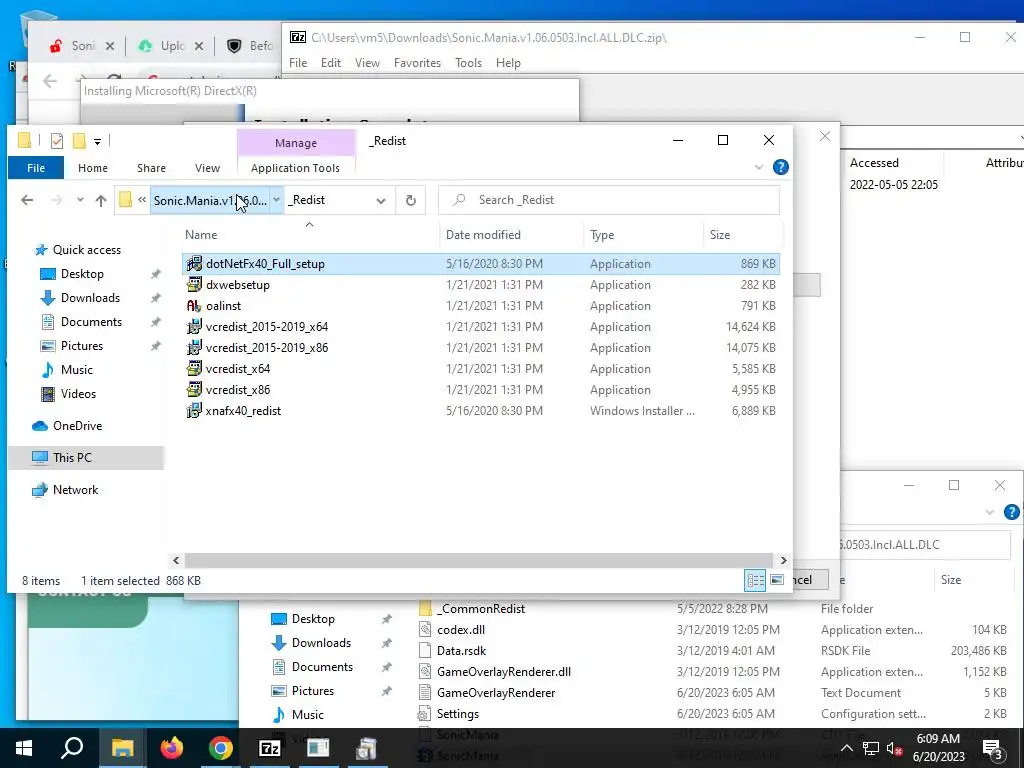Image resolution: width=1024 pixels, height=768 pixels.
Task: Open 7-Zip Edit menu
Action: tap(330, 63)
